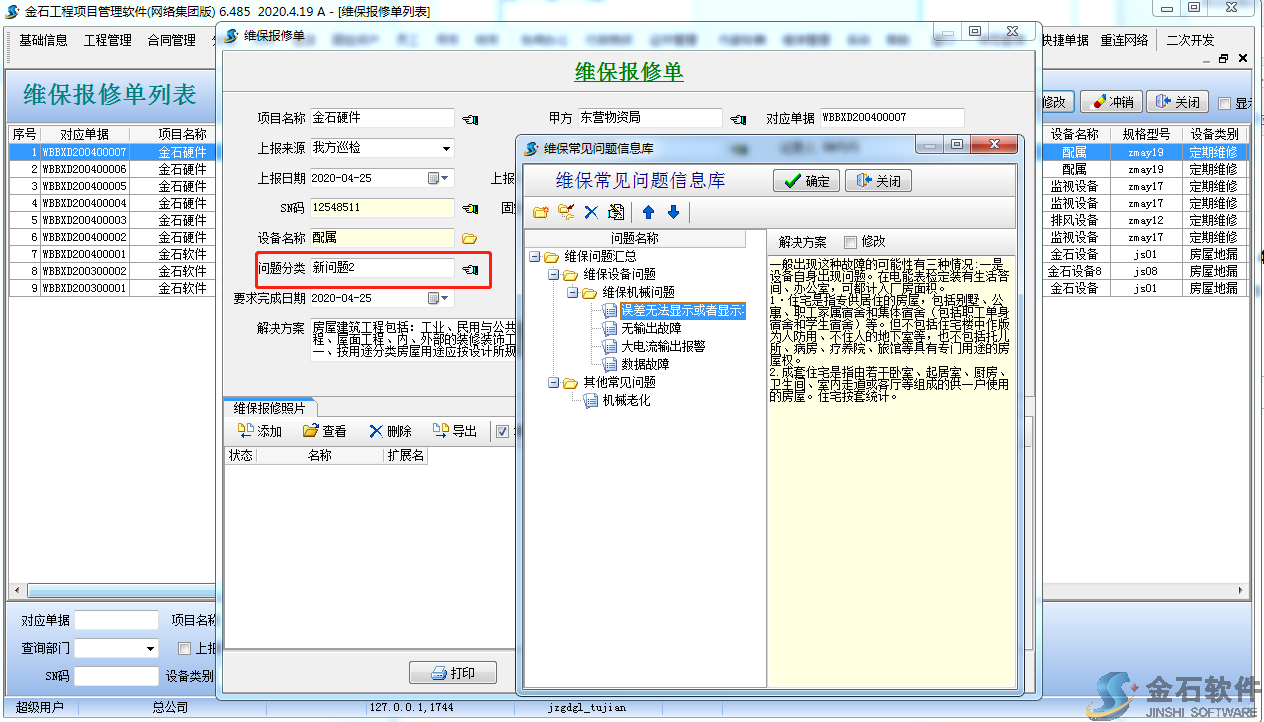Click the list's horizontal scrollbar left arrow
The image size is (1264, 722).
coord(16,590)
